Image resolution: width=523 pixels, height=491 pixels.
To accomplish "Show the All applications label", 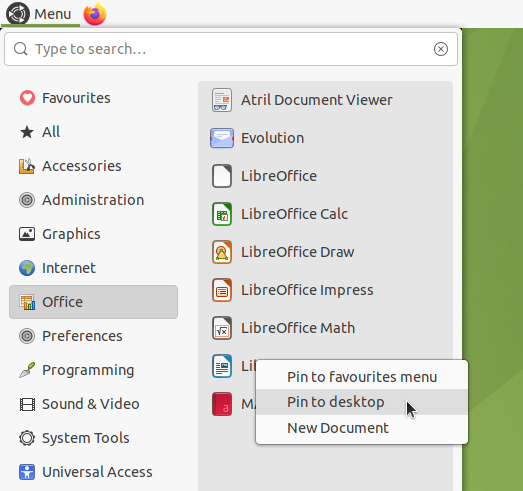I will tap(51, 132).
